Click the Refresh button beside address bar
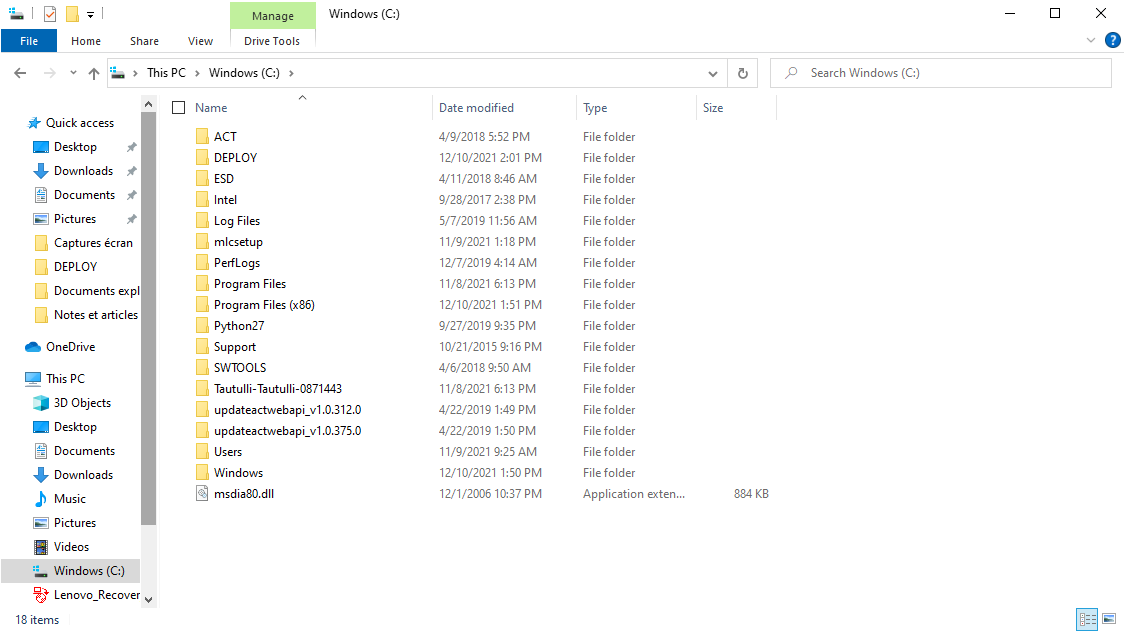Image resolution: width=1125 pixels, height=631 pixels. [x=742, y=73]
